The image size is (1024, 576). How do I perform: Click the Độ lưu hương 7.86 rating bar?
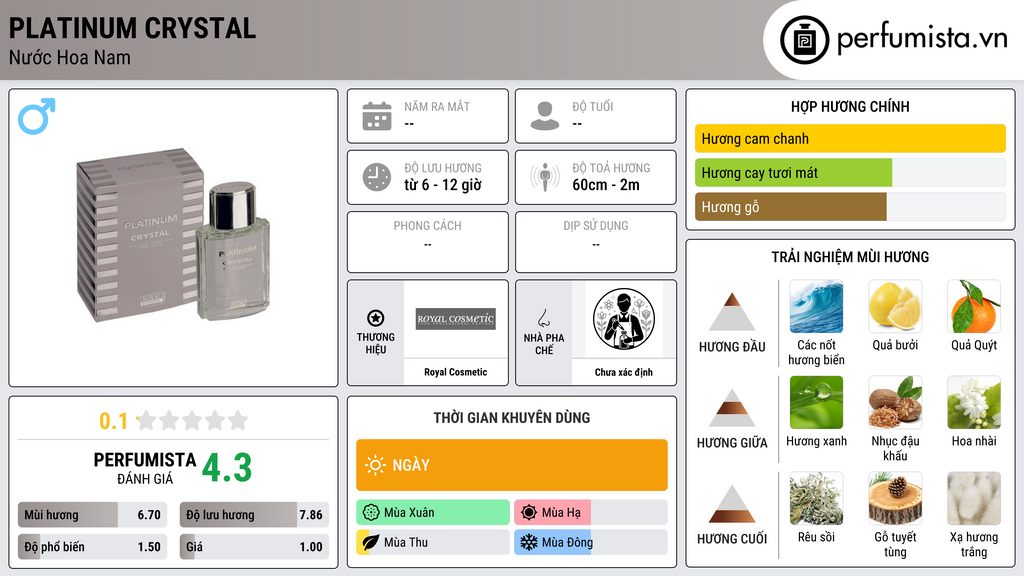click(x=254, y=515)
